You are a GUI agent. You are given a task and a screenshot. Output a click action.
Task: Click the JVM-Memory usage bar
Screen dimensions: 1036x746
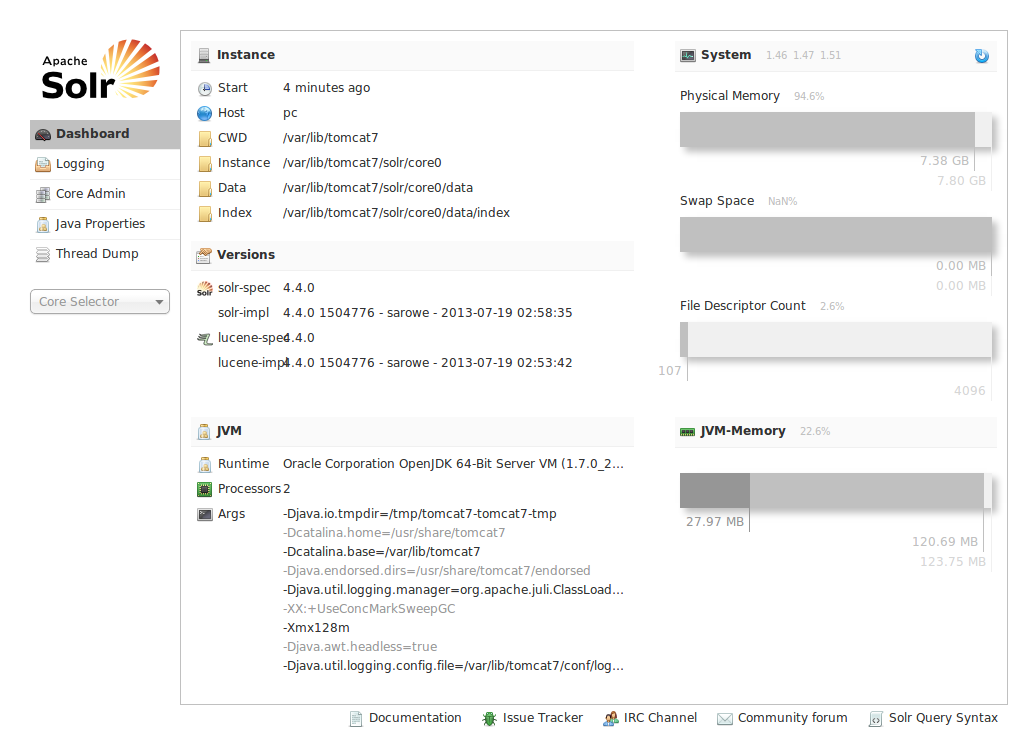coord(836,490)
